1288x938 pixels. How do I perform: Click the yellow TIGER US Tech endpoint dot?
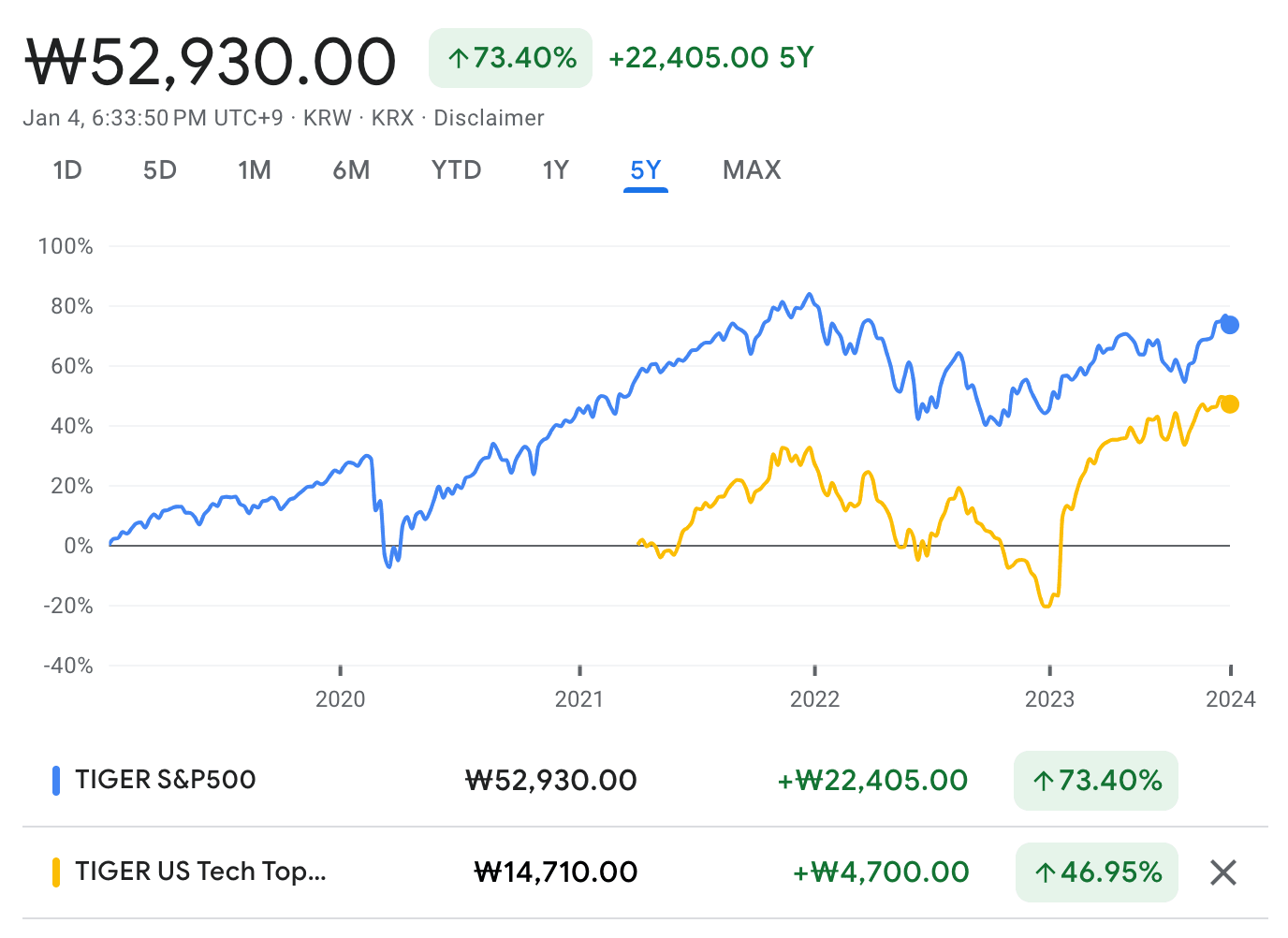click(1230, 404)
